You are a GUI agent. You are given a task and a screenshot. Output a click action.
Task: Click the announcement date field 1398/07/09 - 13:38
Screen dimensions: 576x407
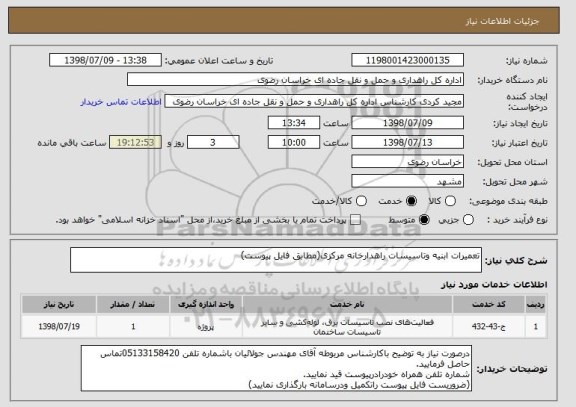click(105, 60)
